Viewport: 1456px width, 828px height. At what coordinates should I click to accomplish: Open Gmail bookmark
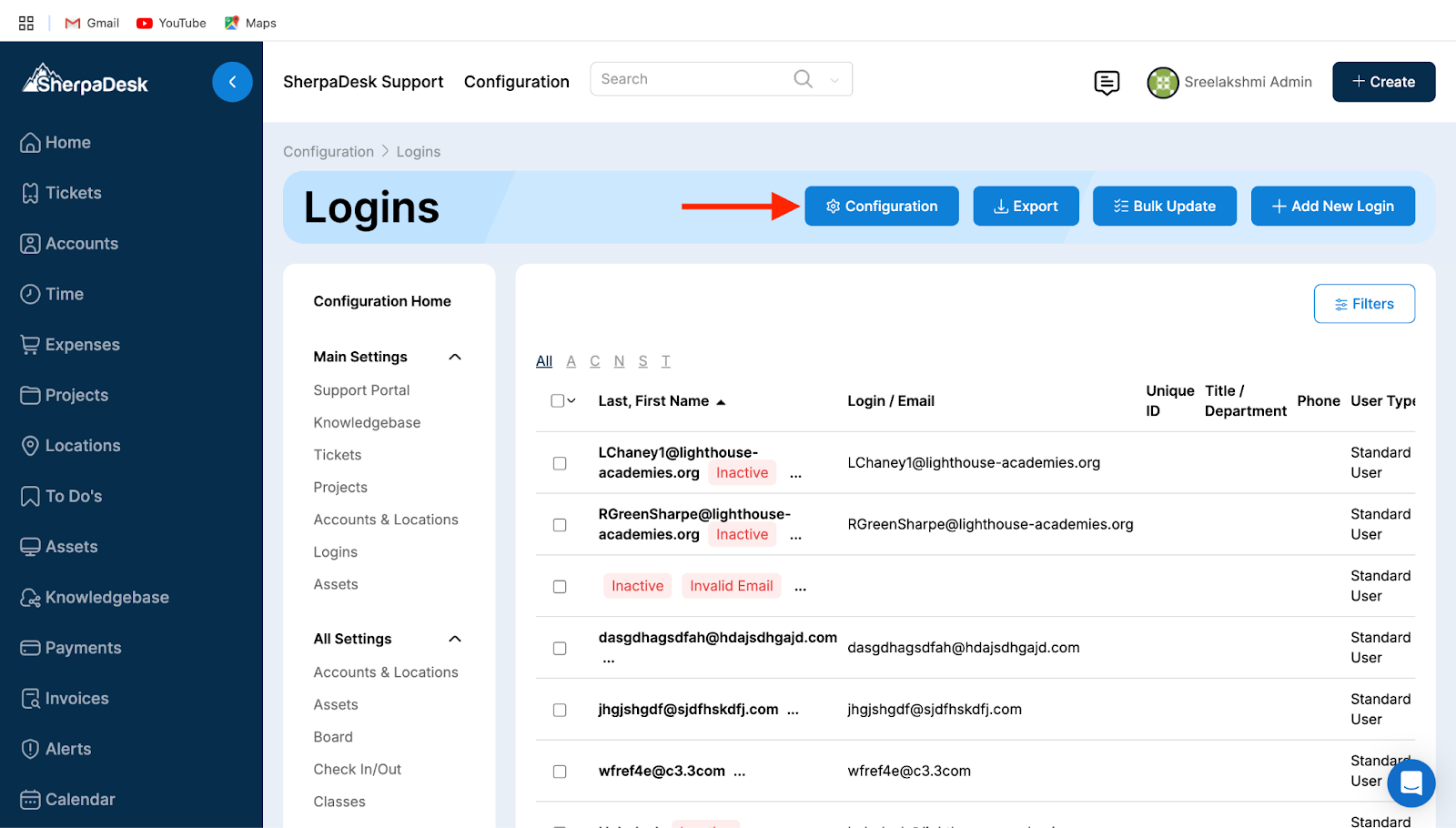coord(92,23)
